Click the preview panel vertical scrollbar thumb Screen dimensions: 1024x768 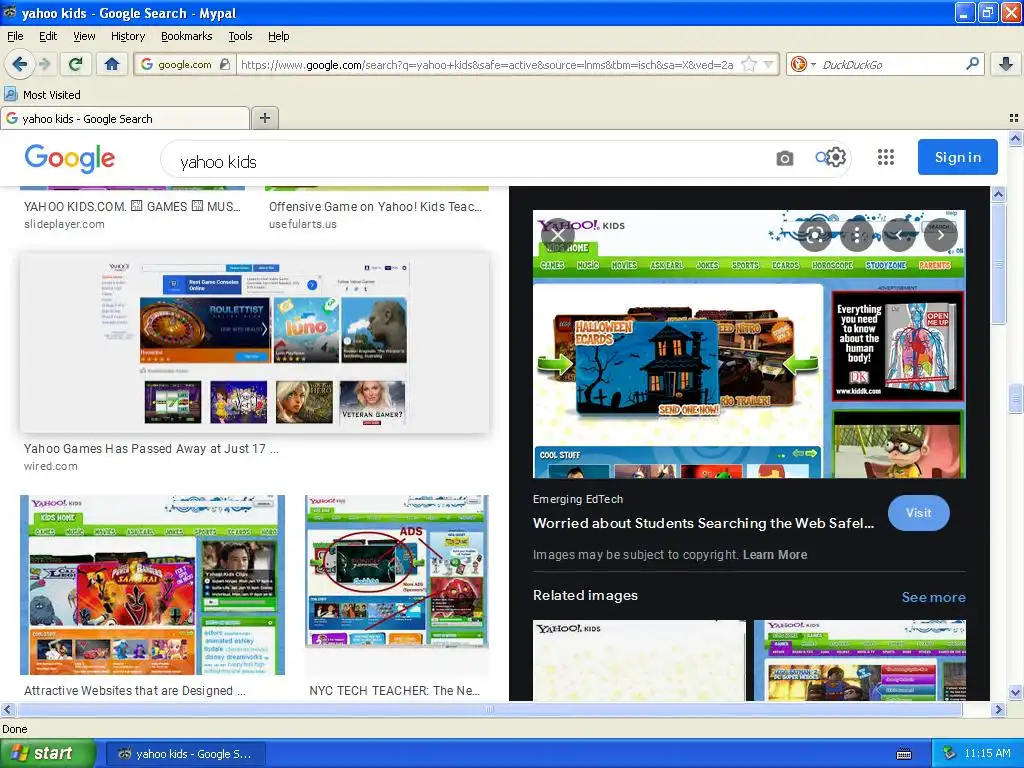[998, 263]
